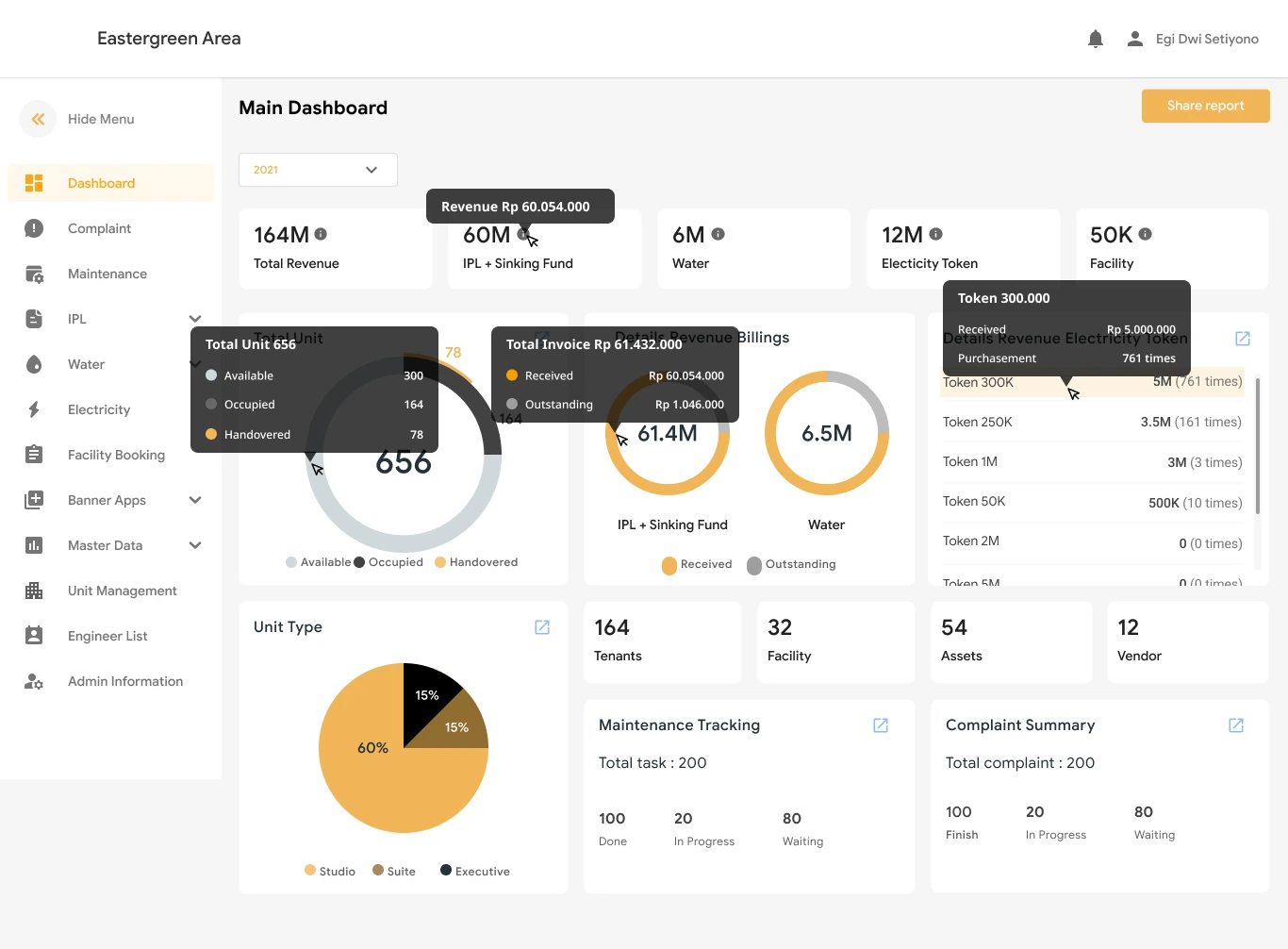Click the Complaint Summary external link icon
The height and width of the screenshot is (949, 1288).
tap(1236, 725)
